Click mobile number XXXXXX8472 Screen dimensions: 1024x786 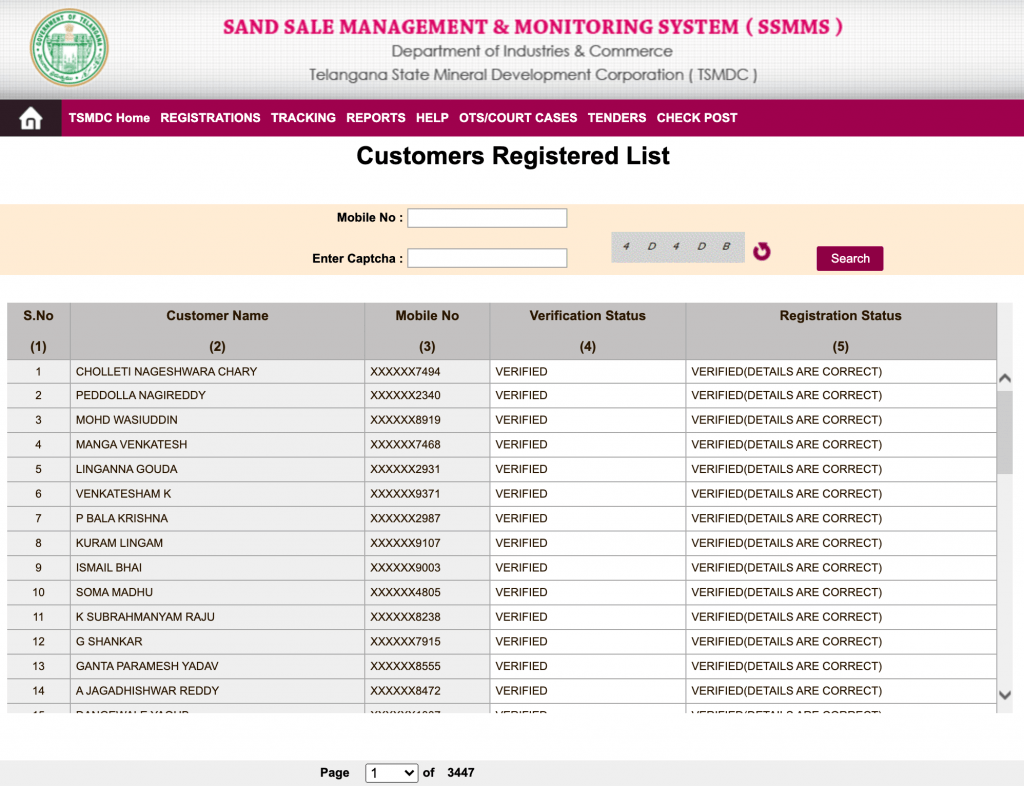(405, 691)
